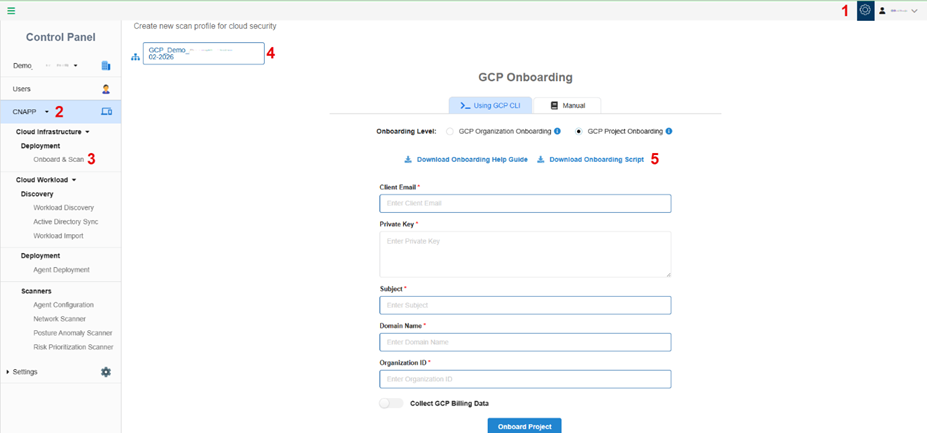Screen dimensions: 927x433
Task: Click the Onboard Project button
Action: tap(525, 425)
